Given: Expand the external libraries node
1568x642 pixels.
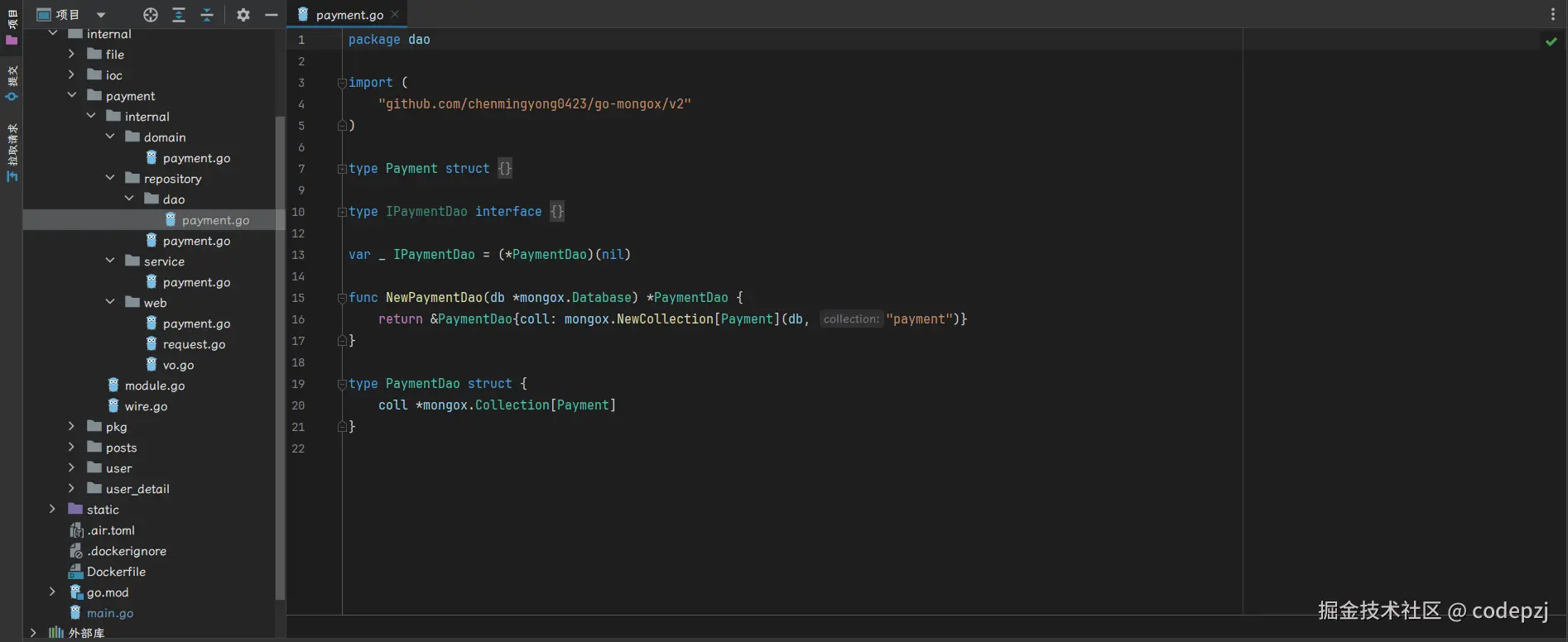Looking at the screenshot, I should point(33,633).
